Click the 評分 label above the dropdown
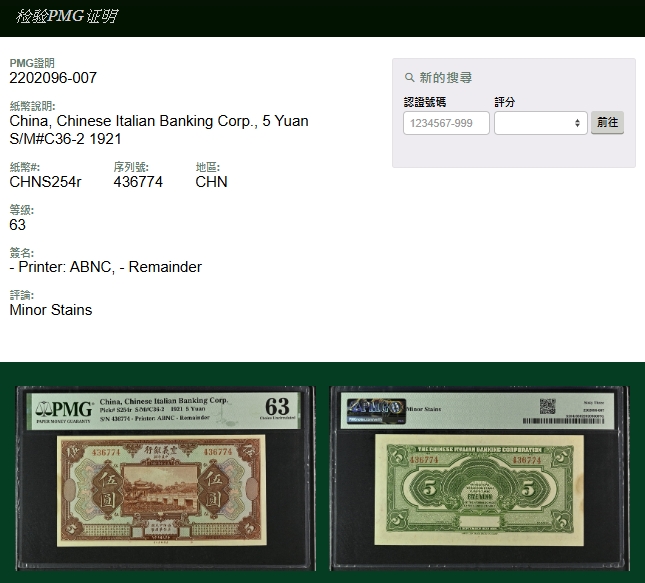The height and width of the screenshot is (583, 645). [505, 102]
